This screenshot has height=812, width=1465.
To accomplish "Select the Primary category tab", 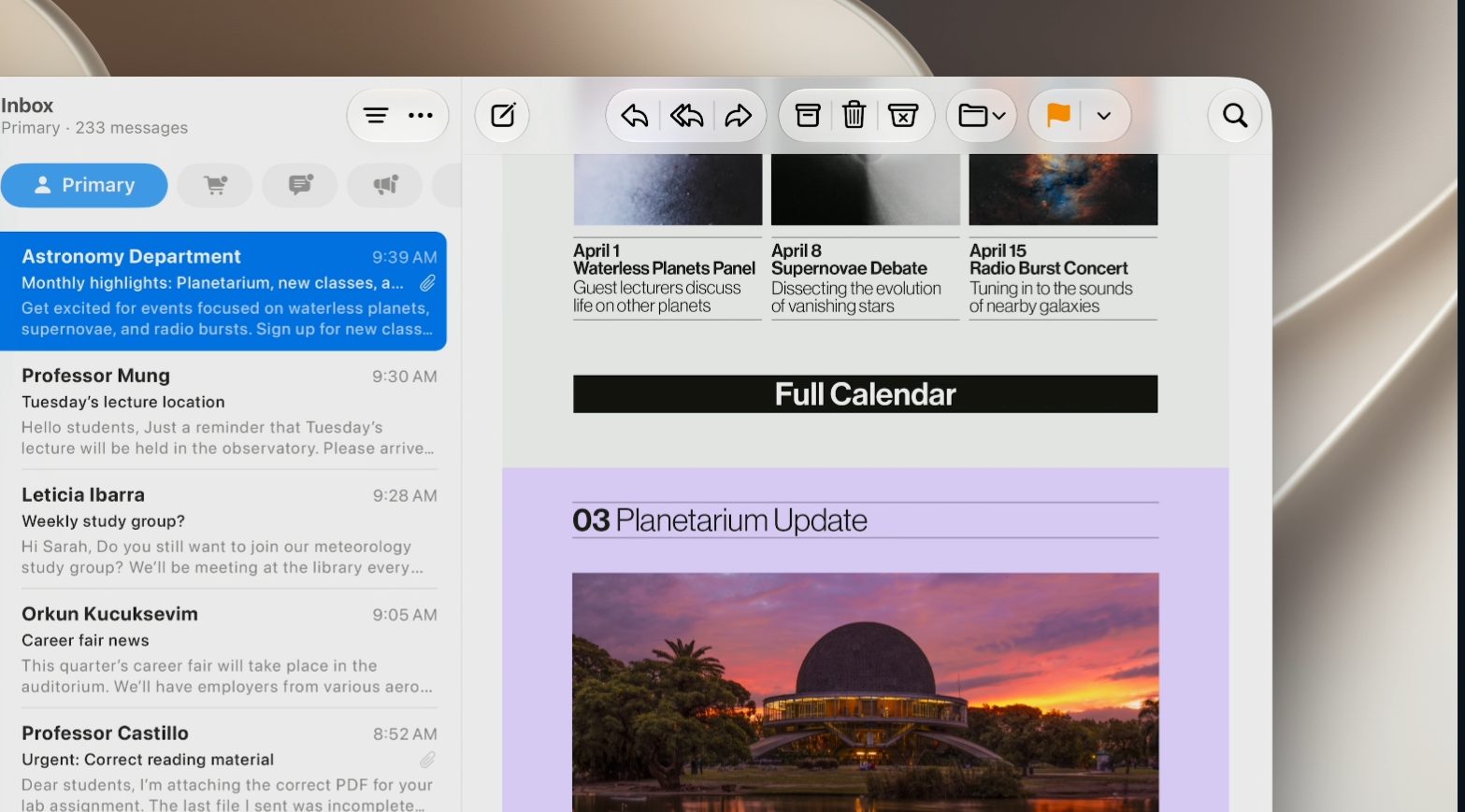I will point(84,185).
